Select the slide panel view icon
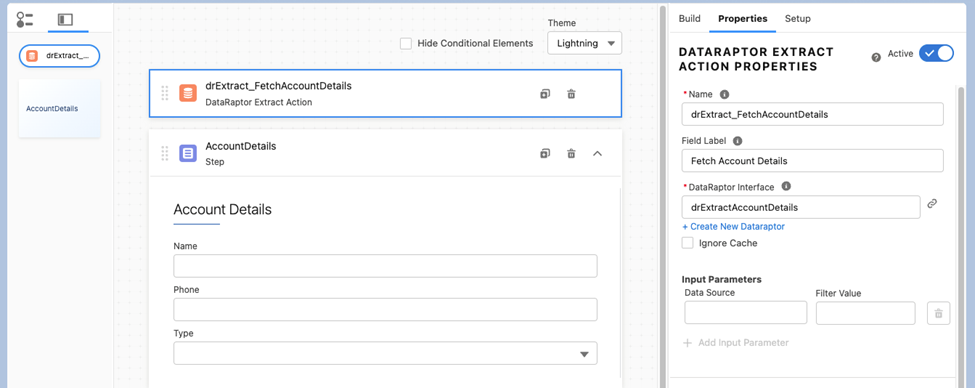Viewport: 975px width, 388px height. (x=65, y=19)
